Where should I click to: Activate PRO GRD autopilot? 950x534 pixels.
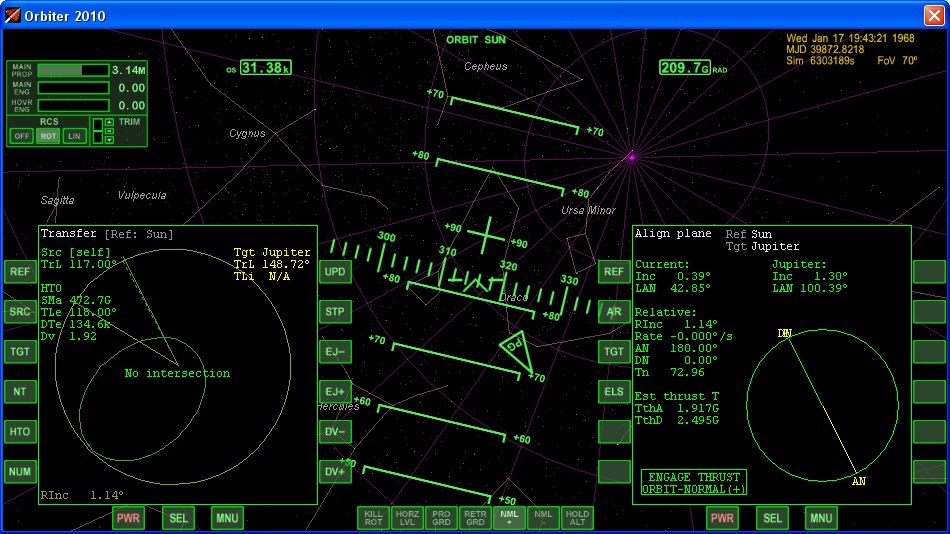click(x=441, y=518)
